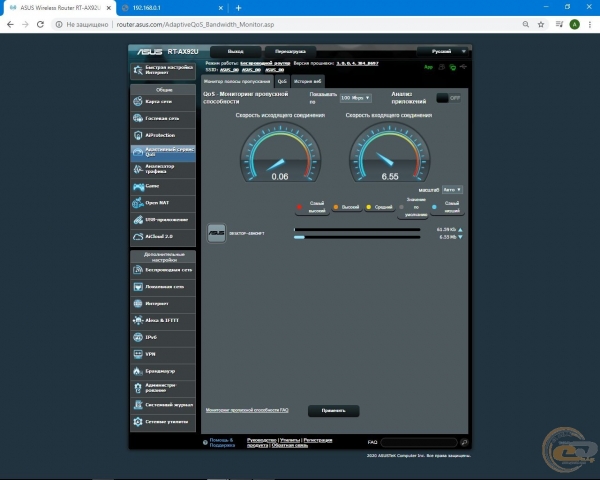Click the FAQ search magnifier icon

click(464, 442)
